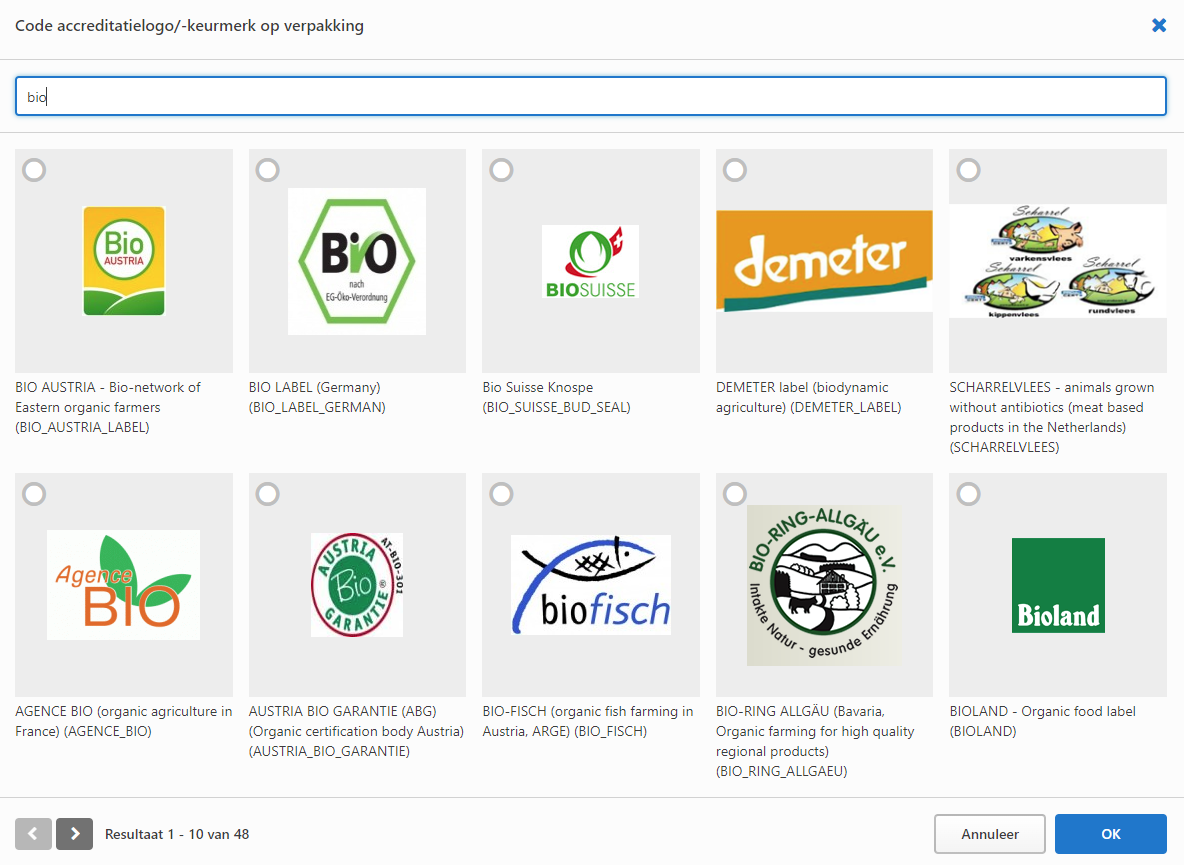Click the AUSTRIA BIO GARANTIE (ABG) caption

point(356,731)
